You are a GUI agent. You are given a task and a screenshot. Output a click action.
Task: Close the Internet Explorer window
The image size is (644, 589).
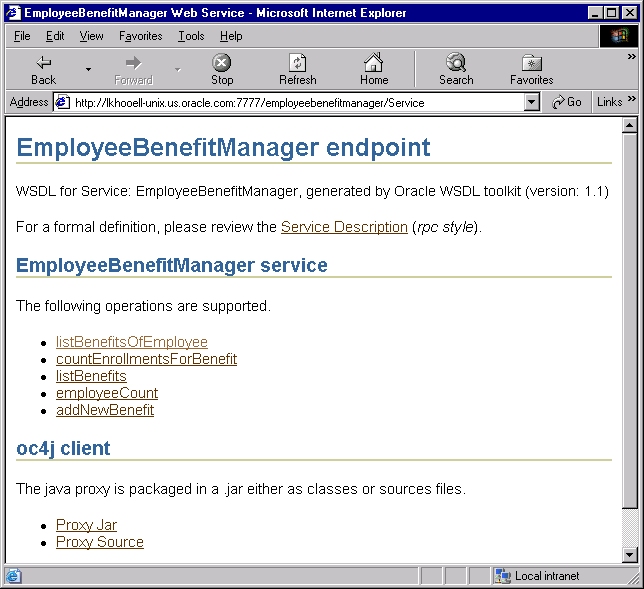[x=629, y=13]
